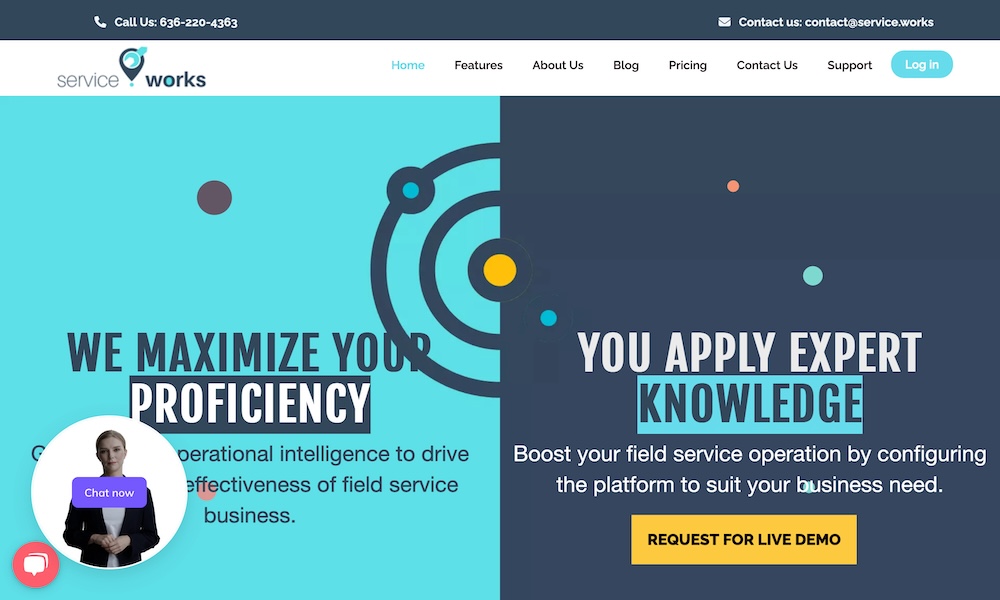1000x600 pixels.
Task: Click the Service Works logo
Action: point(132,68)
